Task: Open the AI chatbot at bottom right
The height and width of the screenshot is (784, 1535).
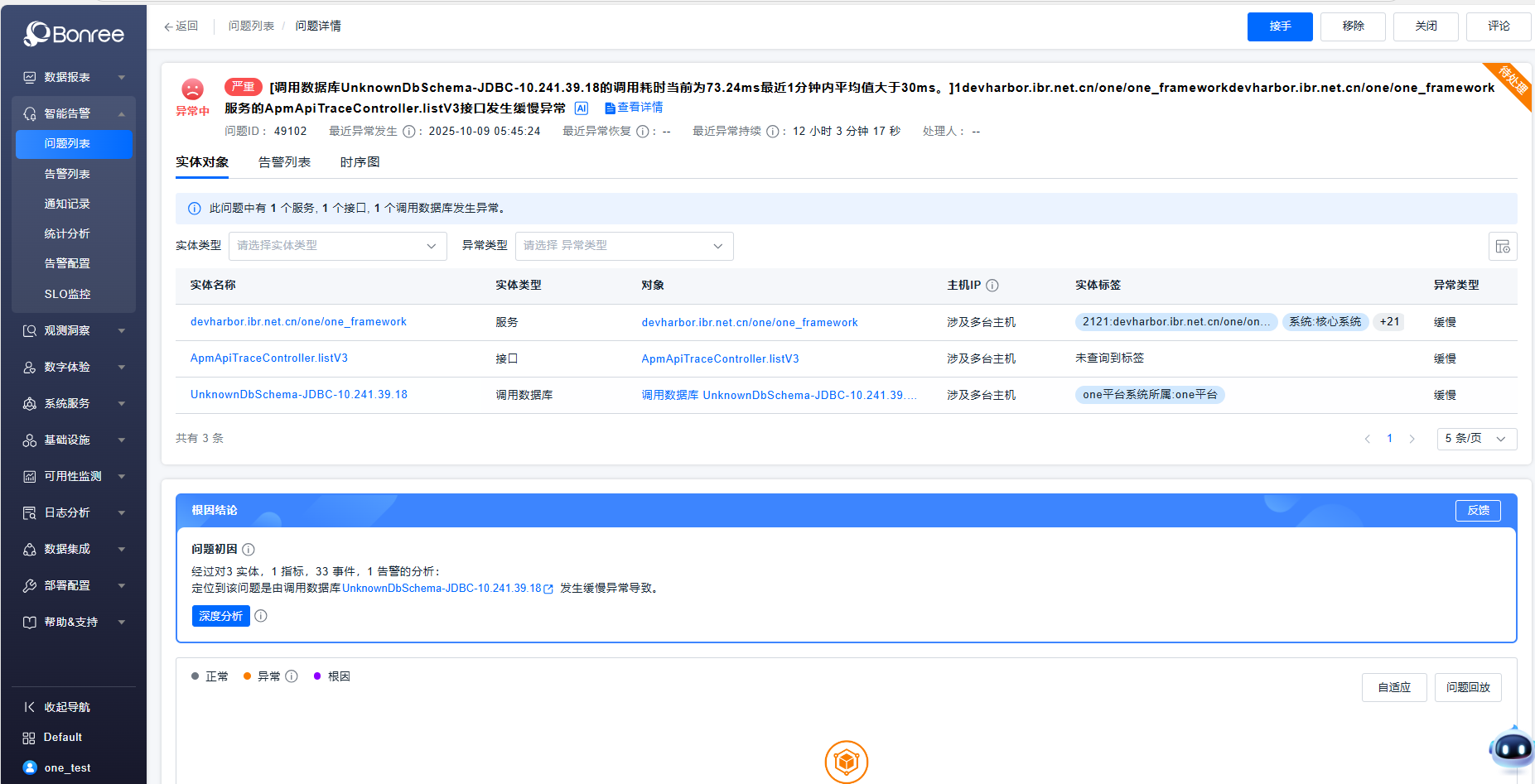Action: (1511, 748)
